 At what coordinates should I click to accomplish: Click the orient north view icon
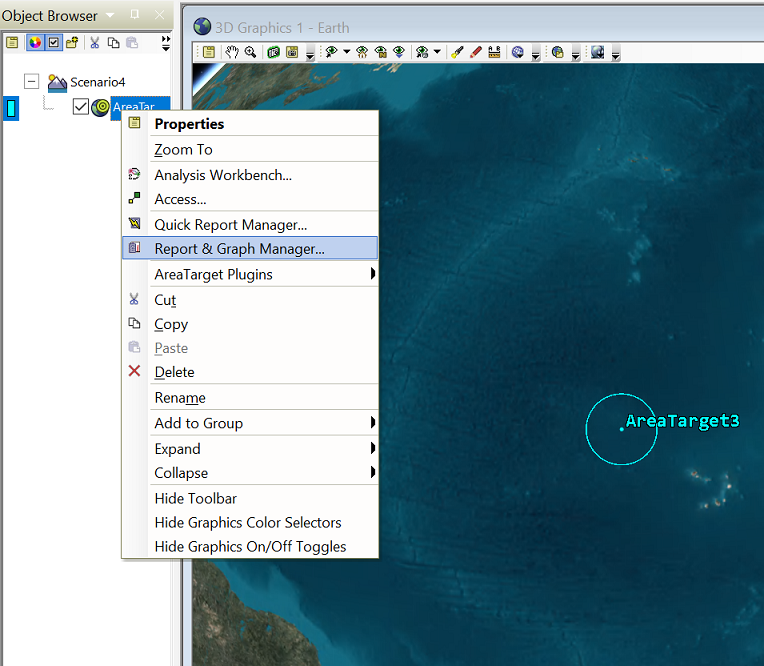click(381, 52)
